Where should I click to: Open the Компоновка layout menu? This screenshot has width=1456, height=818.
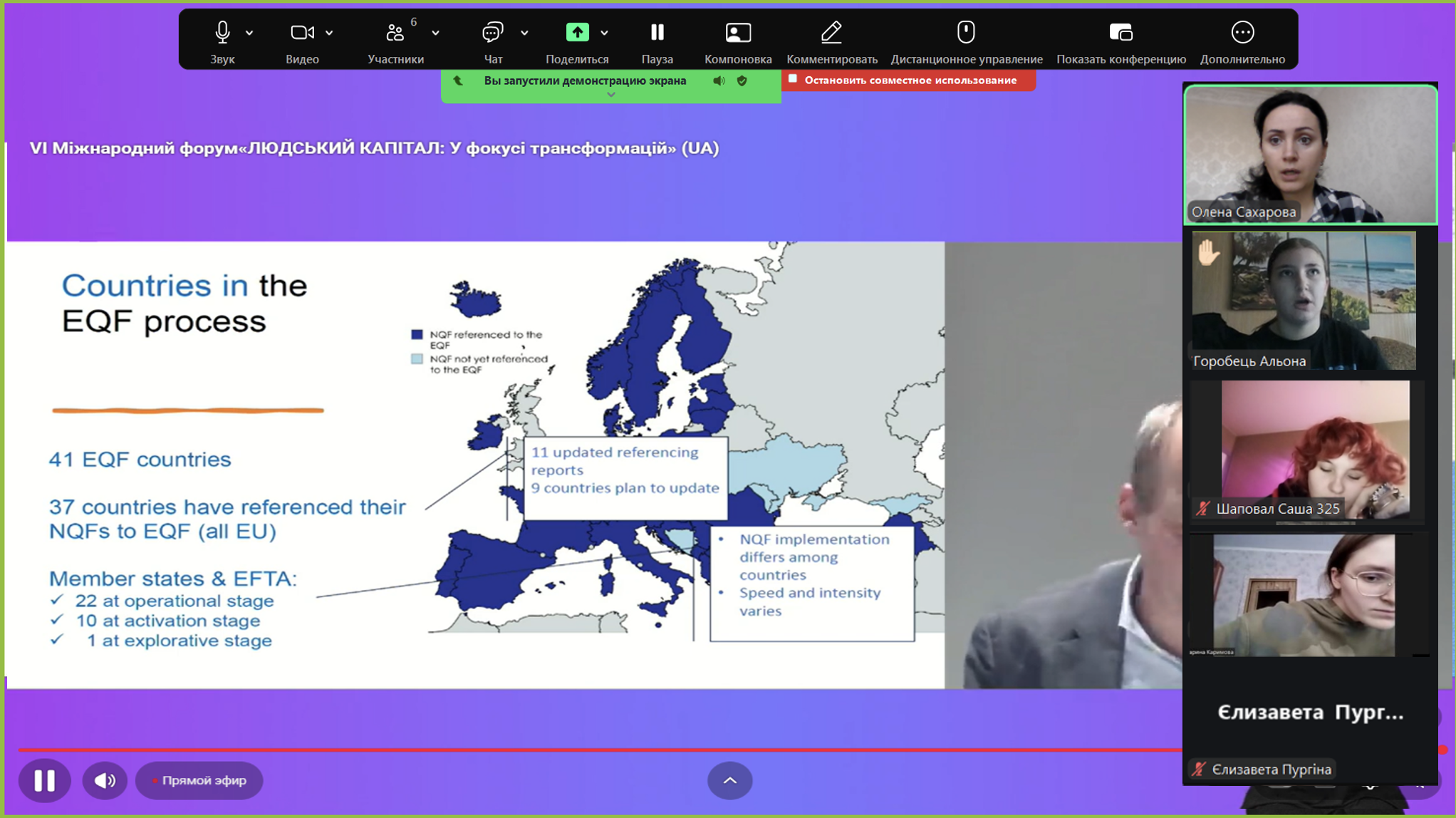pos(738,33)
